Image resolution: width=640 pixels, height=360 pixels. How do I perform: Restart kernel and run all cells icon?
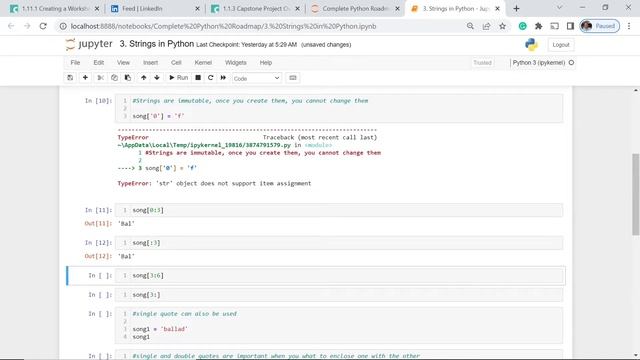pyautogui.click(x=223, y=78)
